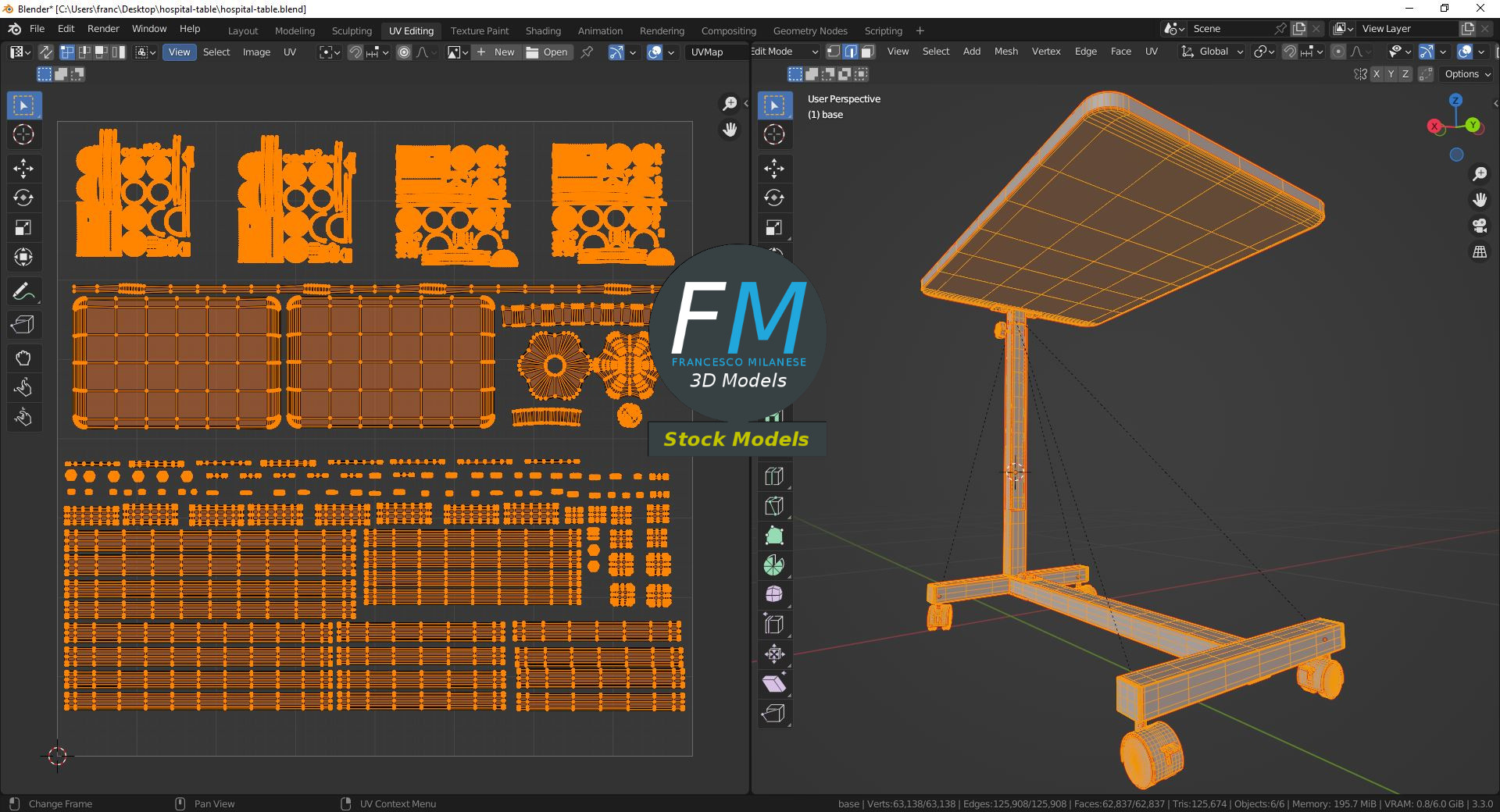
Task: Click the Z axis on the navigation gizmo
Action: point(1455,100)
